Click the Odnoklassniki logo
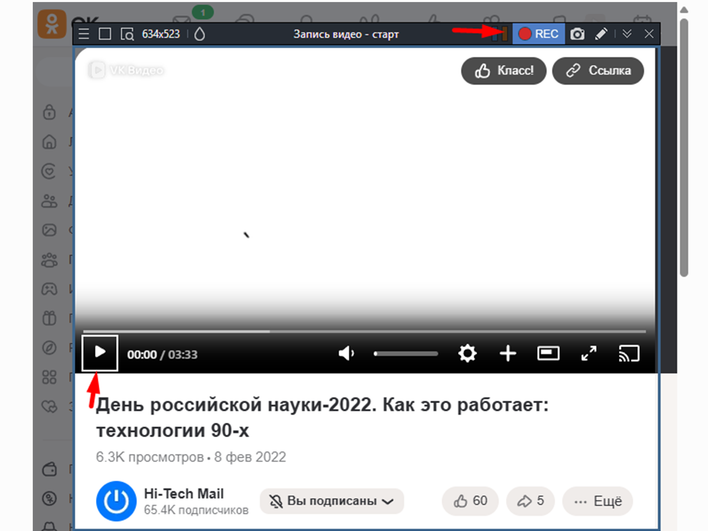 pos(52,24)
